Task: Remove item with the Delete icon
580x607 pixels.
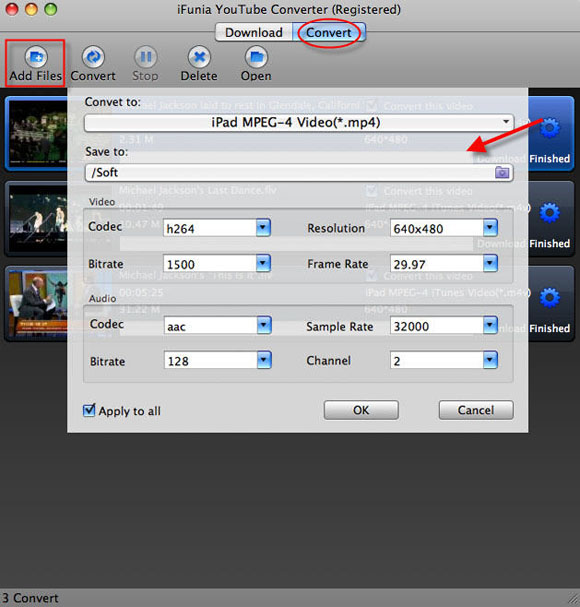Action: (199, 57)
